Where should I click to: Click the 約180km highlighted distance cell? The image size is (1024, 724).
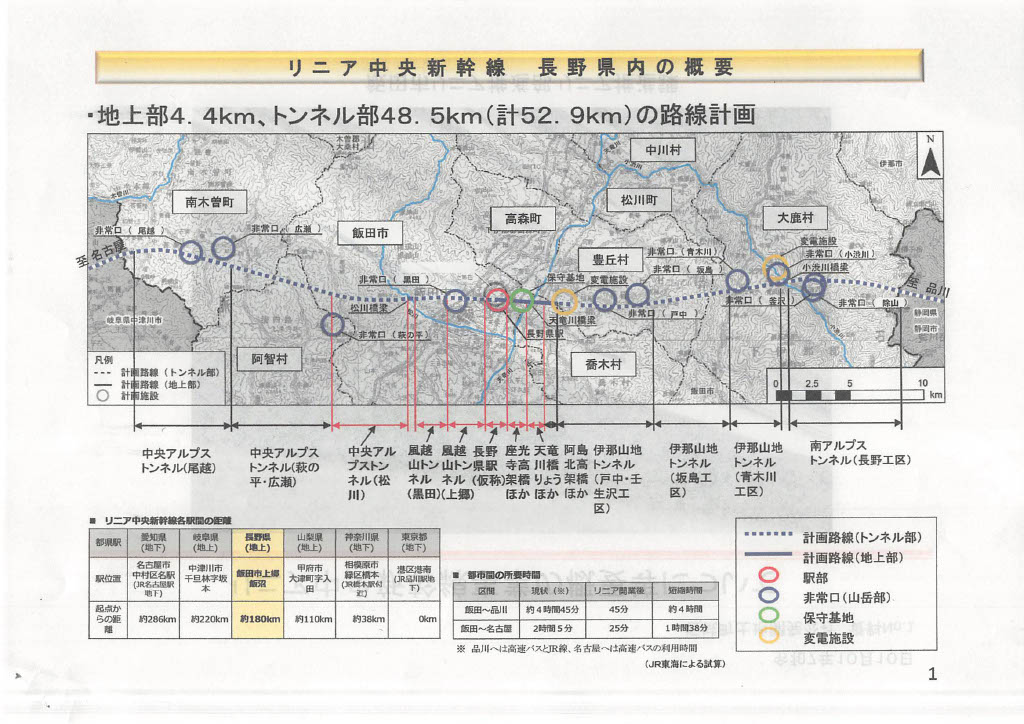click(x=257, y=618)
